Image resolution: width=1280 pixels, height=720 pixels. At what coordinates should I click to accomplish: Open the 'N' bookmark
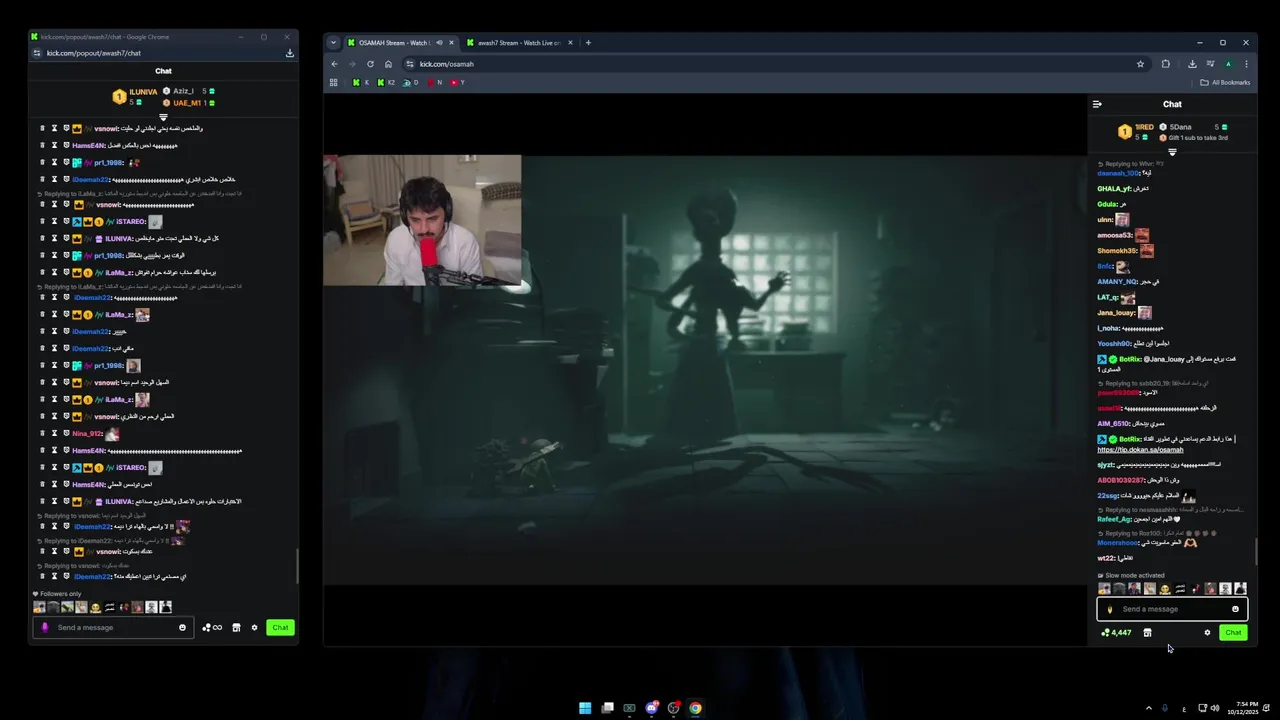[x=435, y=83]
